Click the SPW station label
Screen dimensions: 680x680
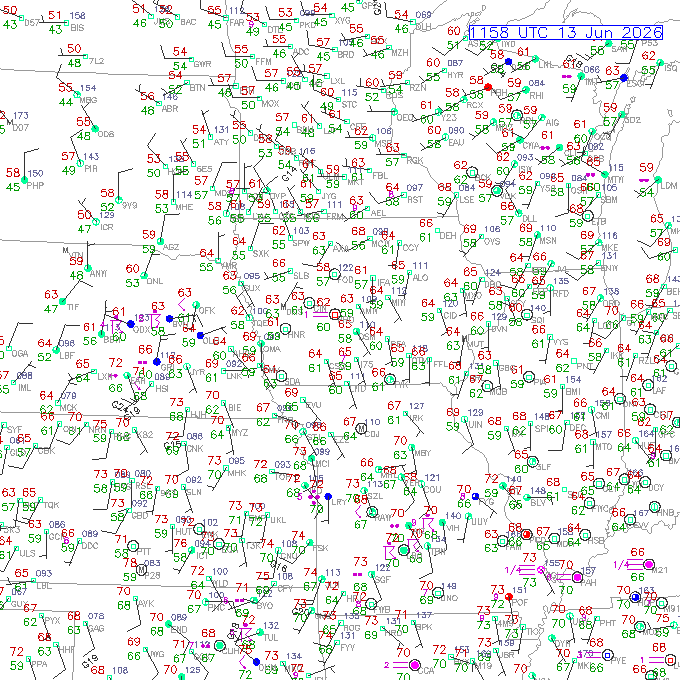(301, 243)
